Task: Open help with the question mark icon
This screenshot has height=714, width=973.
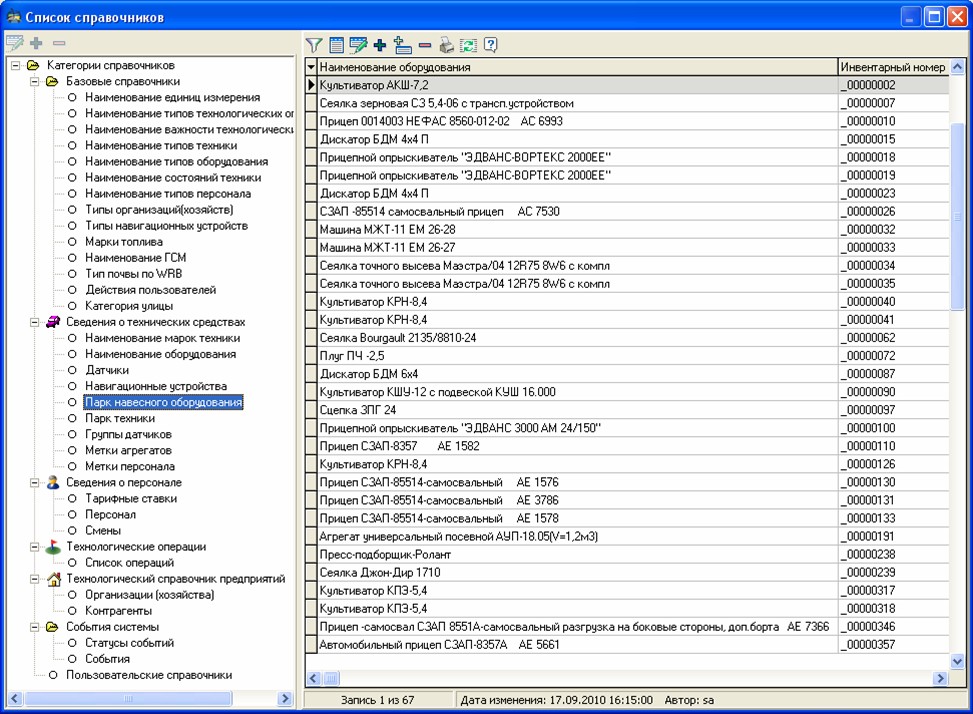Action: [490, 45]
